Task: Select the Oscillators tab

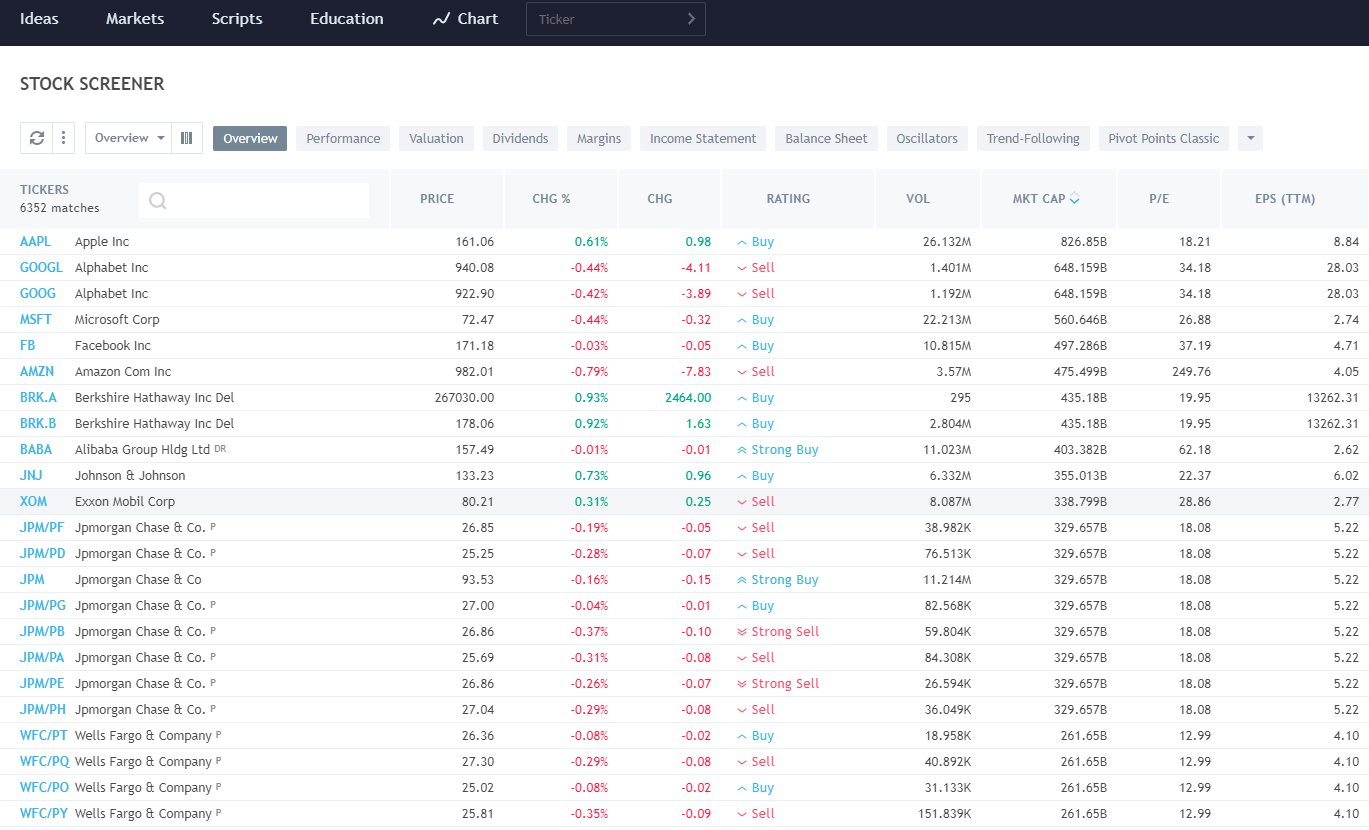Action: click(x=926, y=139)
